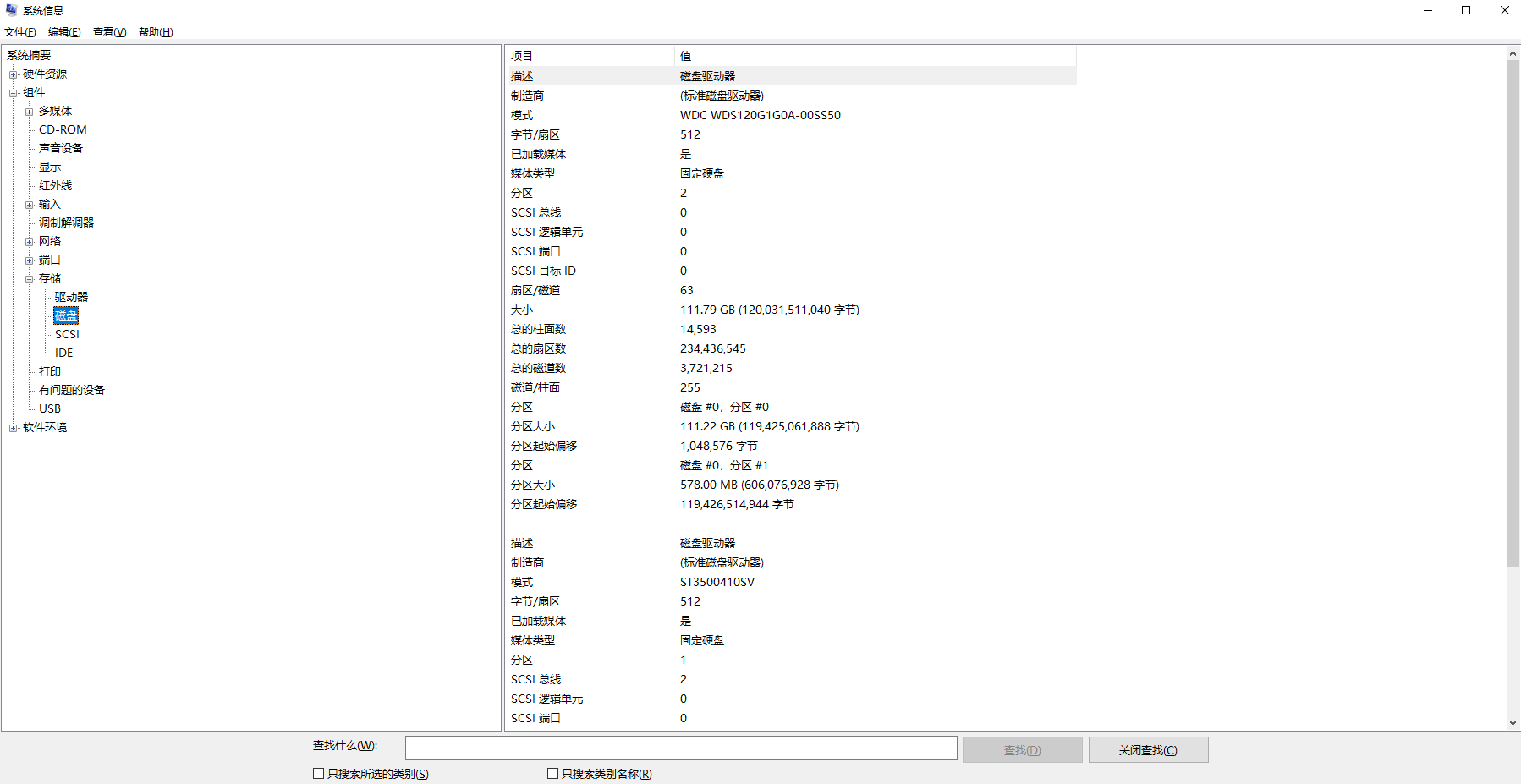
Task: Enable 只搜索所选的类别 checkbox
Action: click(318, 772)
